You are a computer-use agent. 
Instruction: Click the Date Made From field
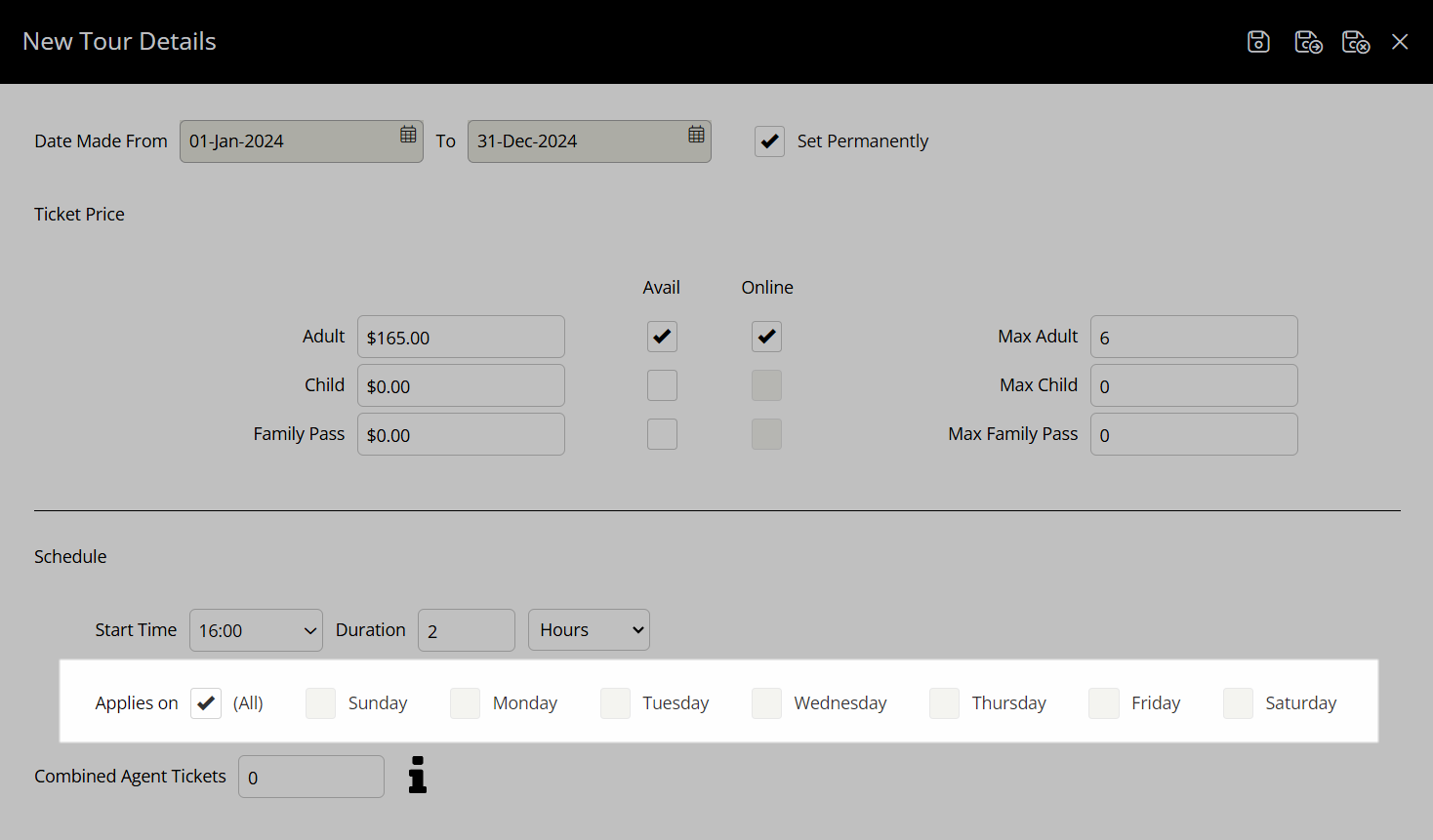point(301,141)
